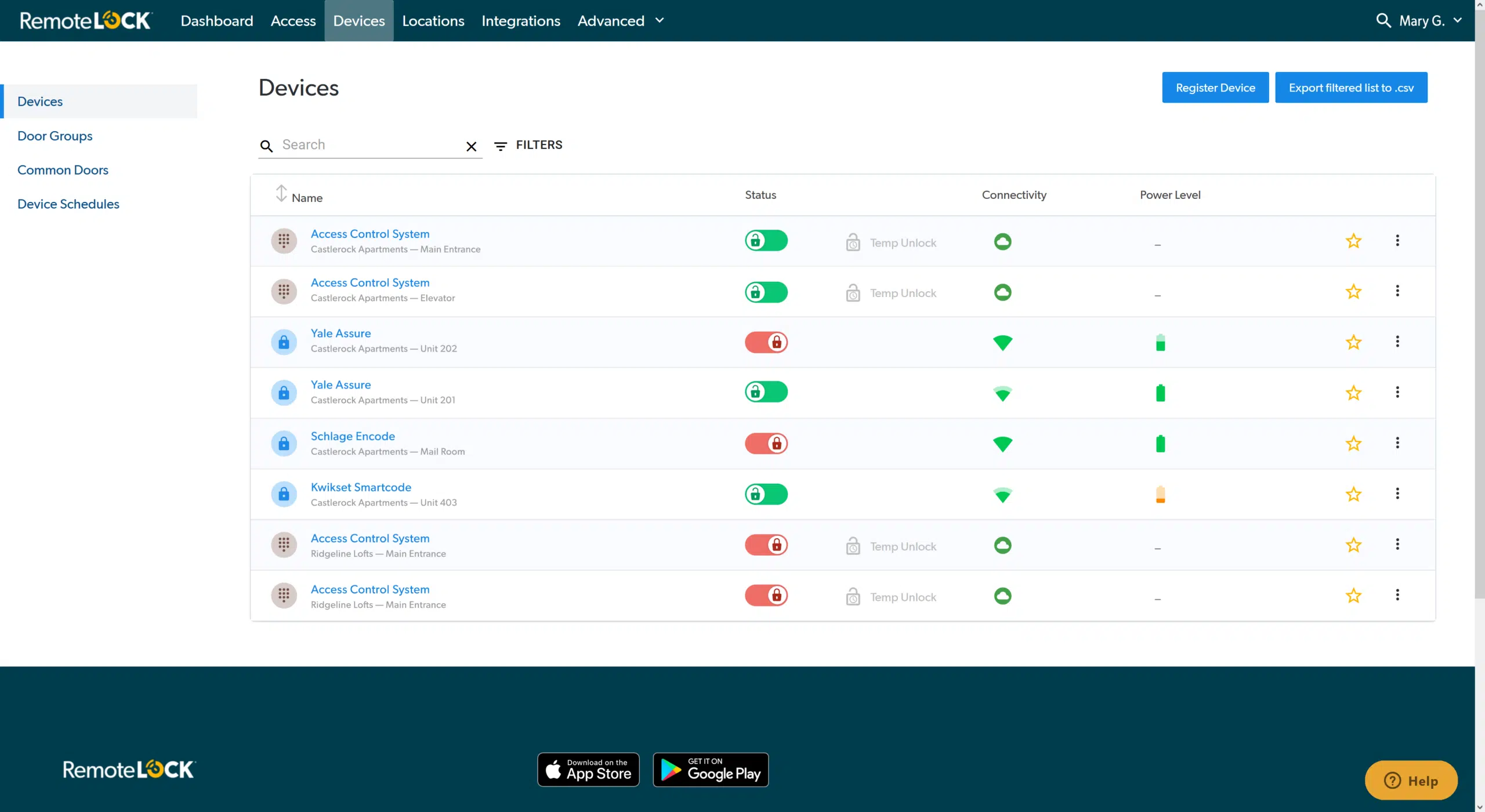Screen dimensions: 1485x812
Task: Open the three-dot menu for Castlerock Elevator
Action: (x=1397, y=291)
